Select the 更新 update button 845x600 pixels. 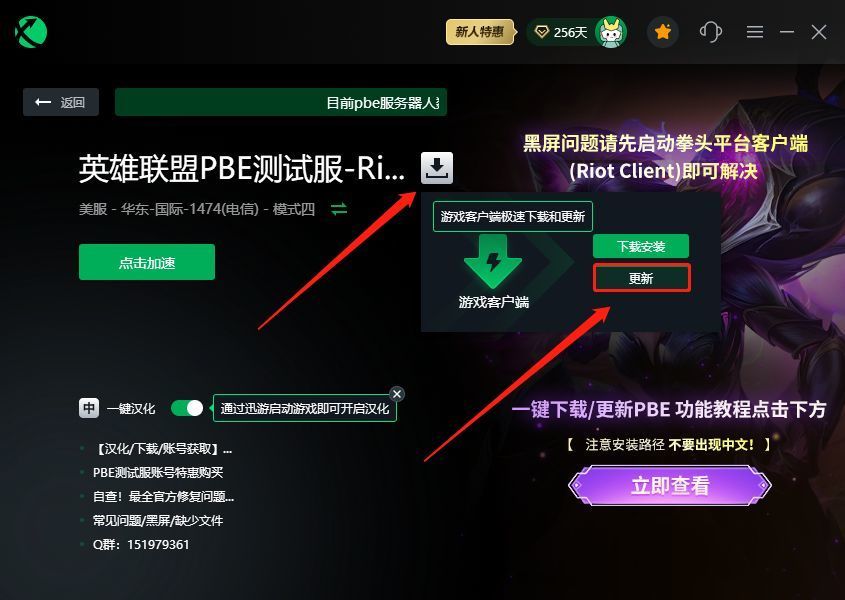[x=641, y=278]
